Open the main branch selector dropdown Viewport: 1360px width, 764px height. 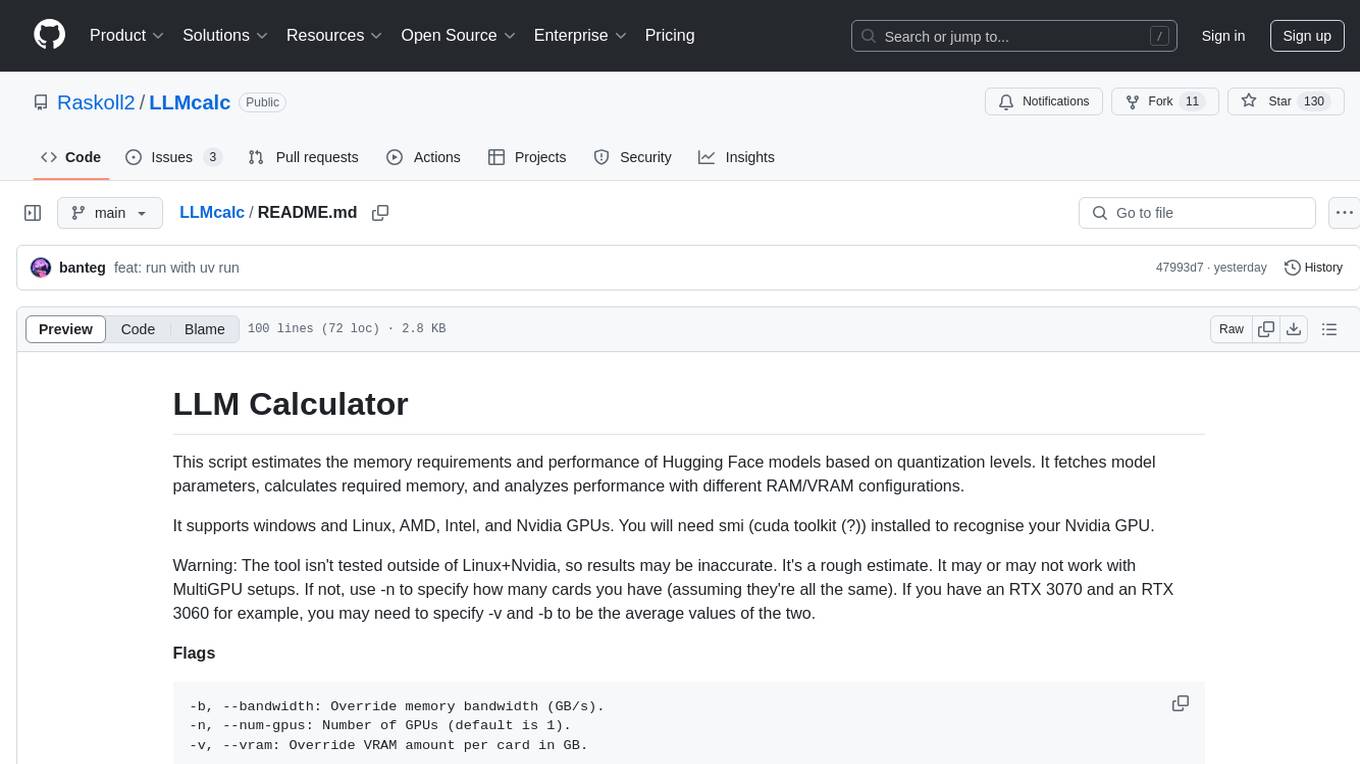pyautogui.click(x=110, y=213)
